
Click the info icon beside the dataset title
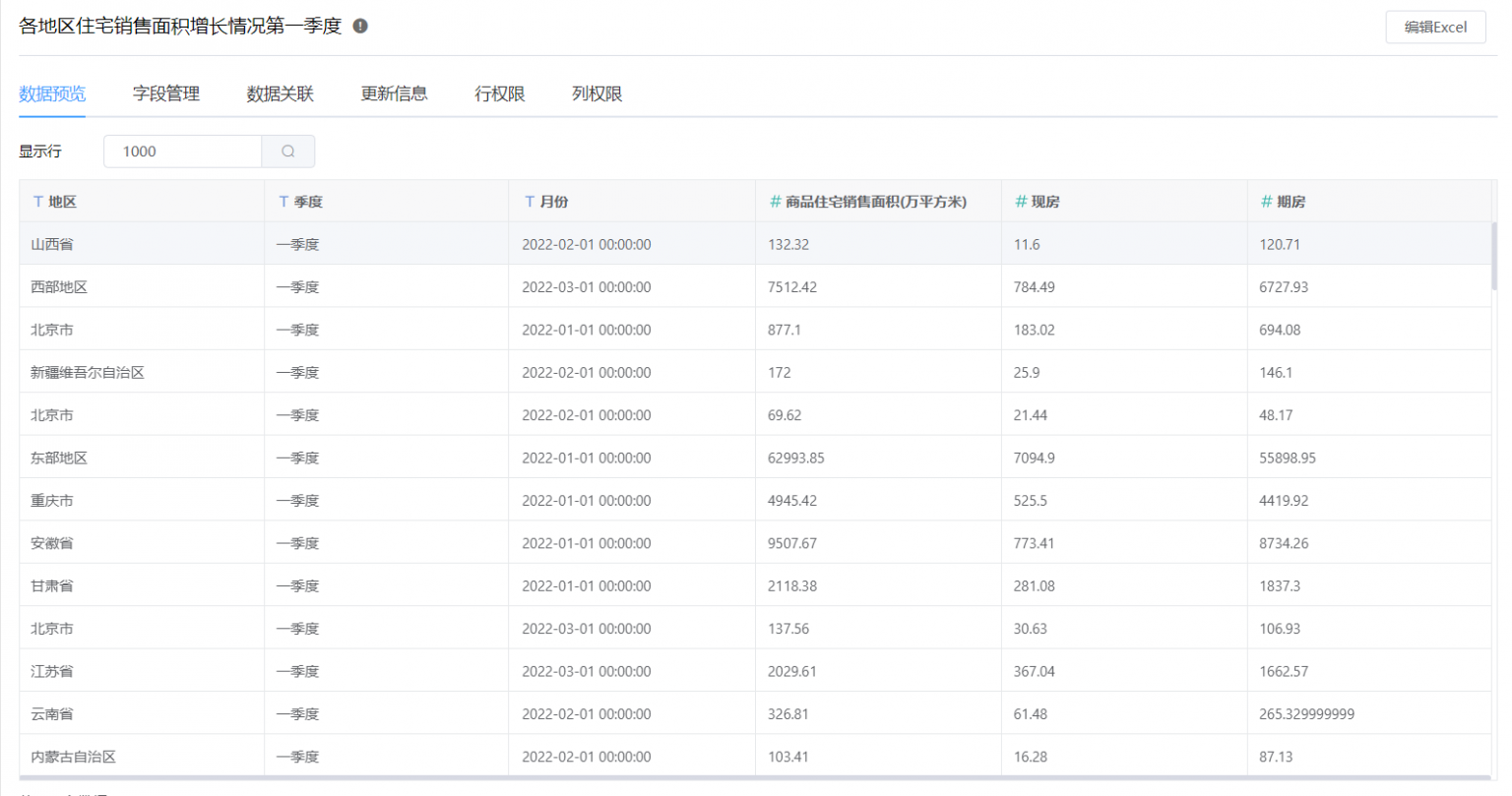coord(360,27)
